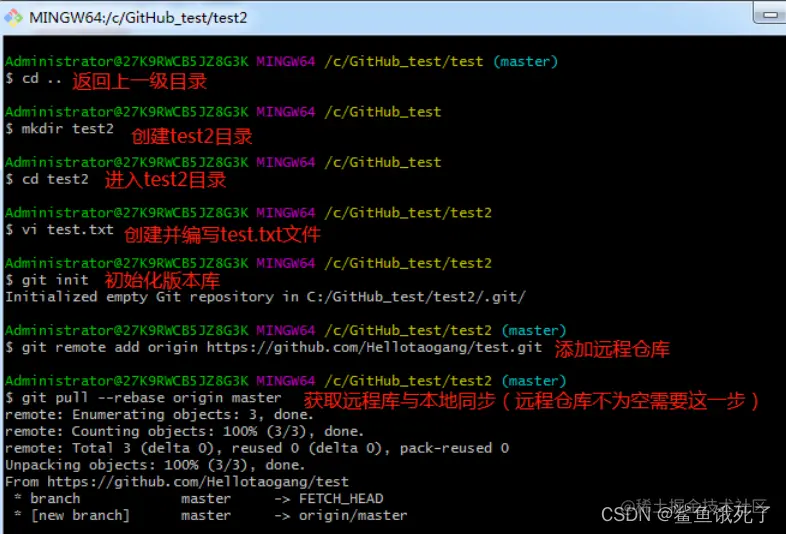Click the 'Unpacking objects: 100% (3/3)' line
This screenshot has width=786, height=534.
(x=155, y=465)
